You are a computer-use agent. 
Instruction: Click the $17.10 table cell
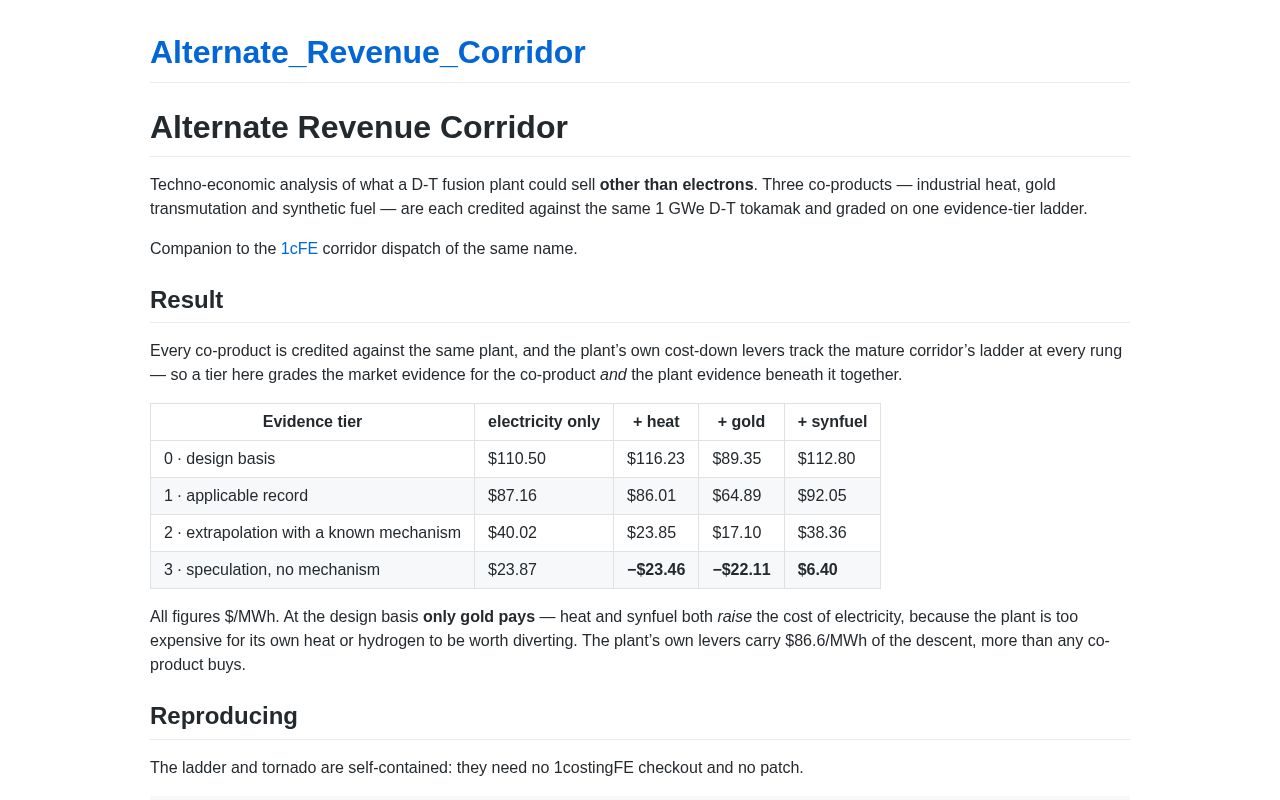(x=741, y=533)
